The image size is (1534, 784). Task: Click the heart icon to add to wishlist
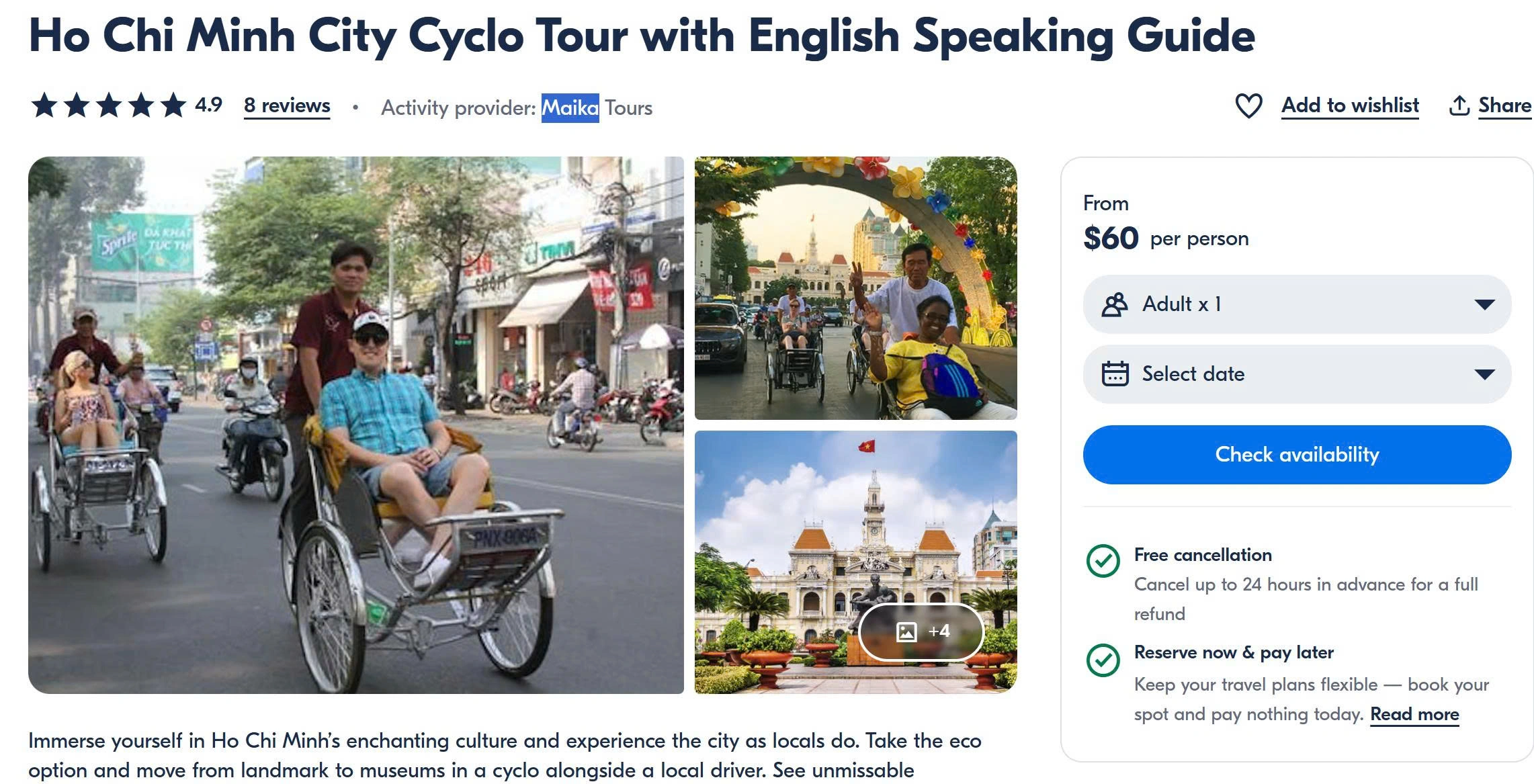(1250, 106)
